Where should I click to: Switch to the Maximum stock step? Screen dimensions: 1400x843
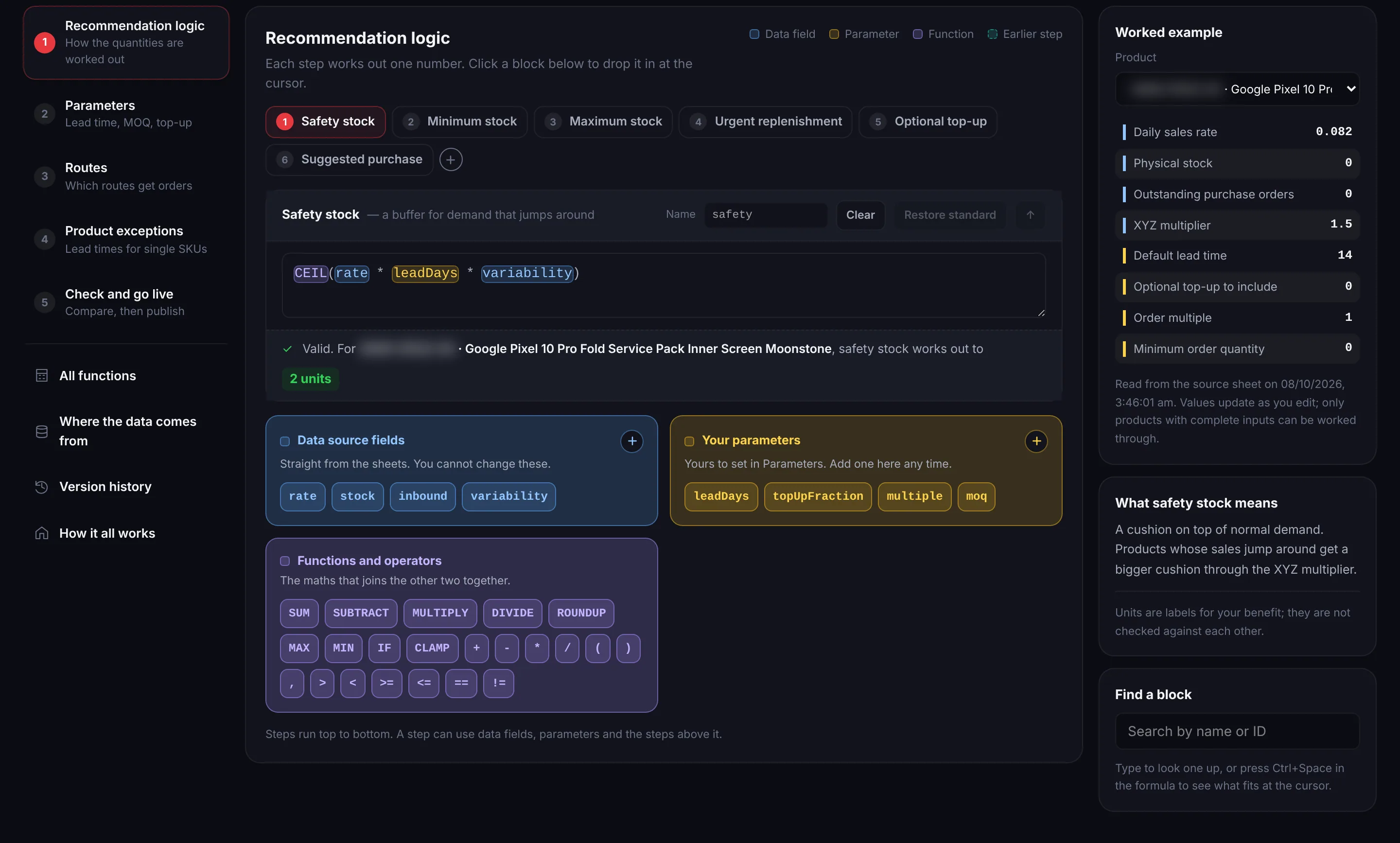(603, 122)
